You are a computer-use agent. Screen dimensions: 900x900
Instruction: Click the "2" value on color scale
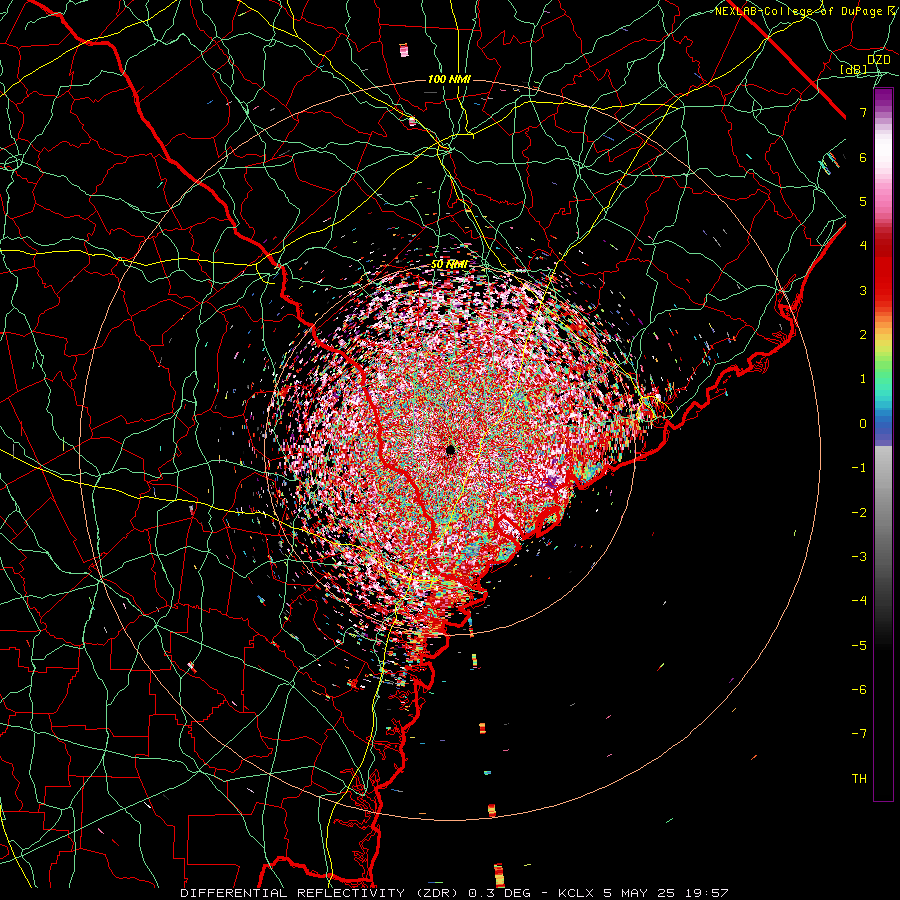coord(863,335)
